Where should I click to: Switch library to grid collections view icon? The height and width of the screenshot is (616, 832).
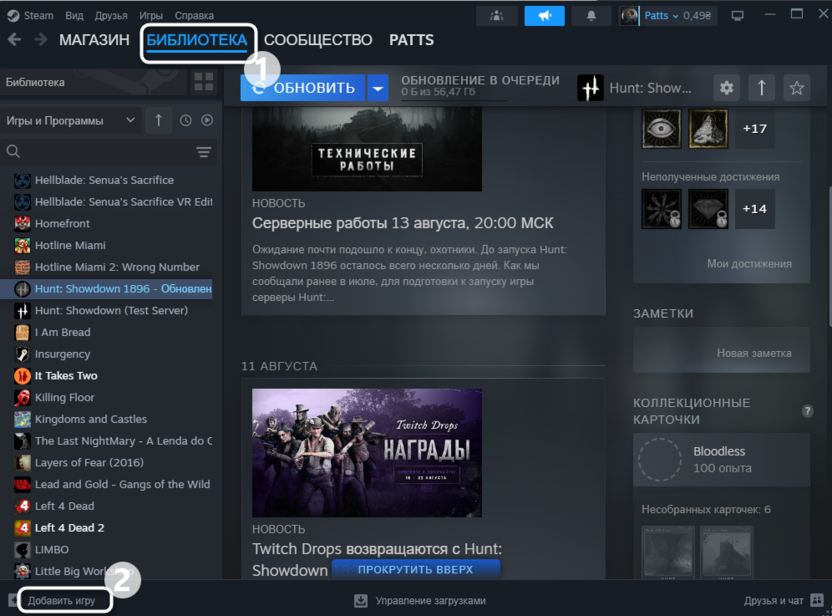pyautogui.click(x=203, y=82)
